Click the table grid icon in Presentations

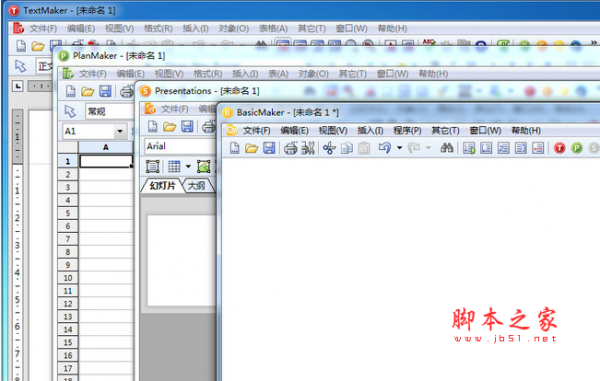coord(174,166)
